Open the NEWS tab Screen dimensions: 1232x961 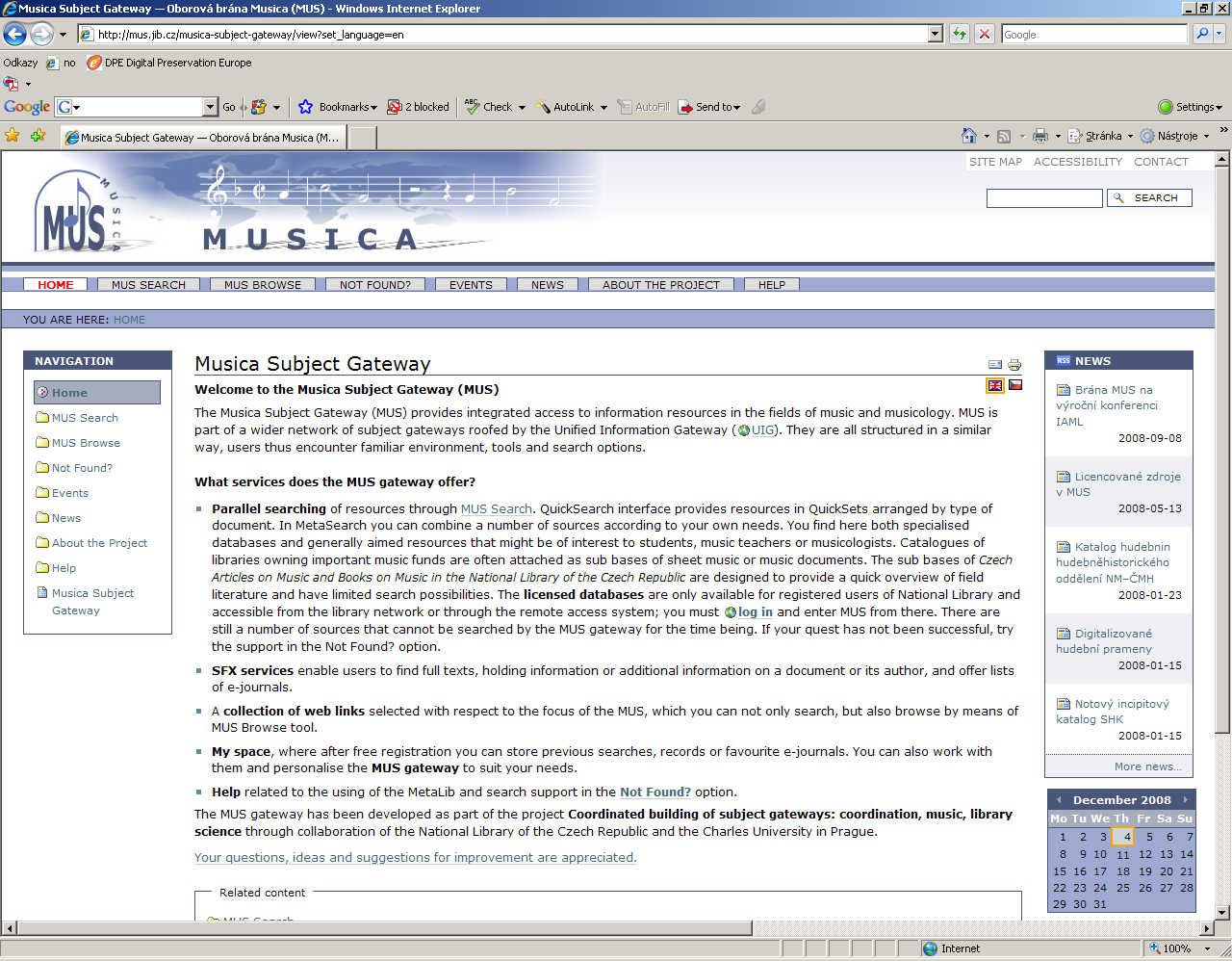[x=548, y=285]
